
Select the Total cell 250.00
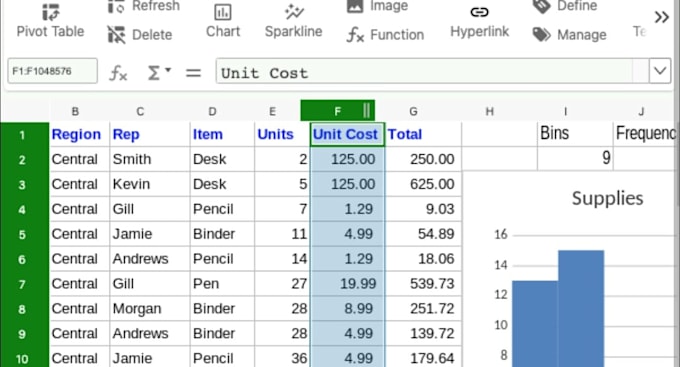tap(423, 159)
